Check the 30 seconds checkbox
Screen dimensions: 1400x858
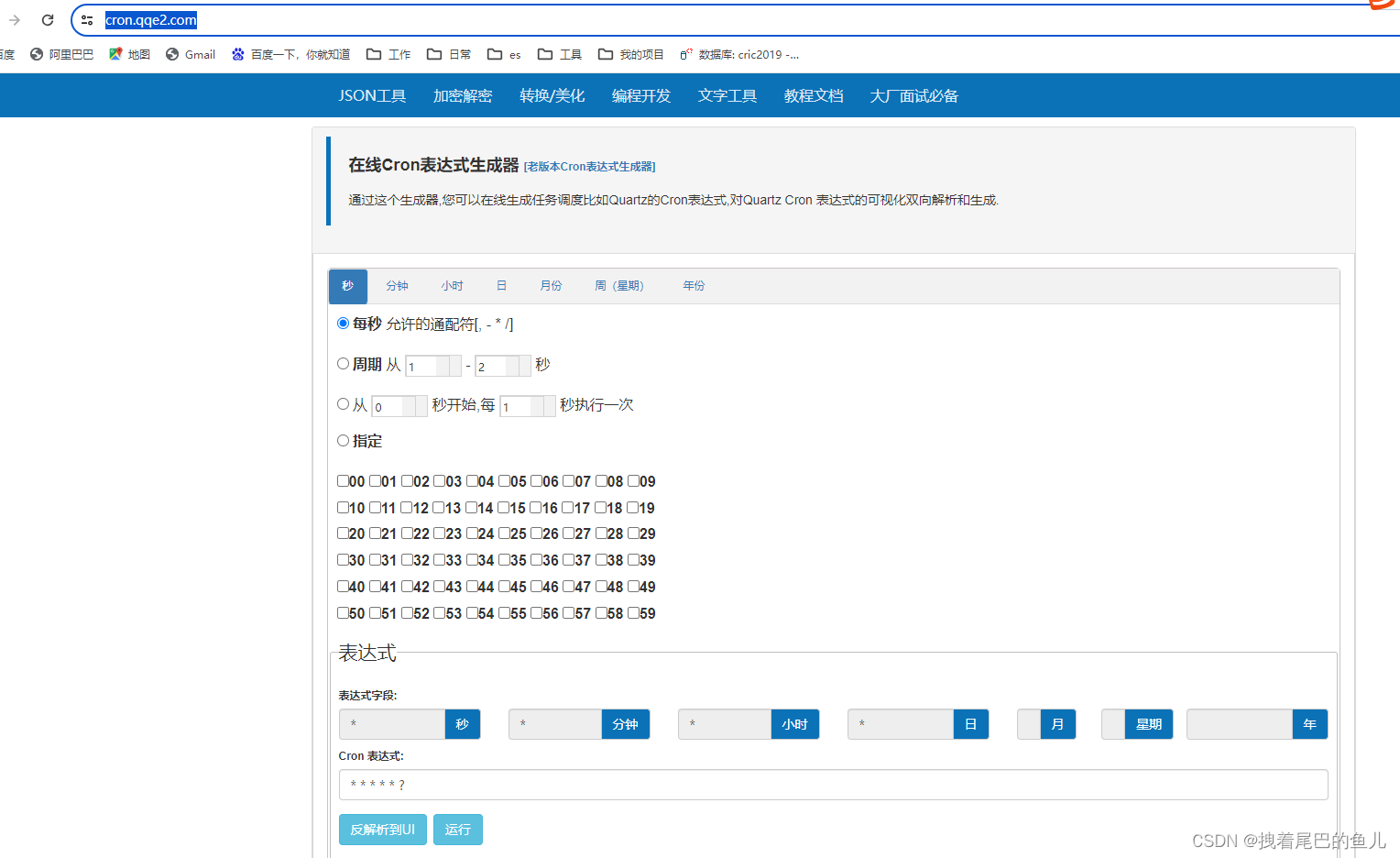pyautogui.click(x=343, y=560)
